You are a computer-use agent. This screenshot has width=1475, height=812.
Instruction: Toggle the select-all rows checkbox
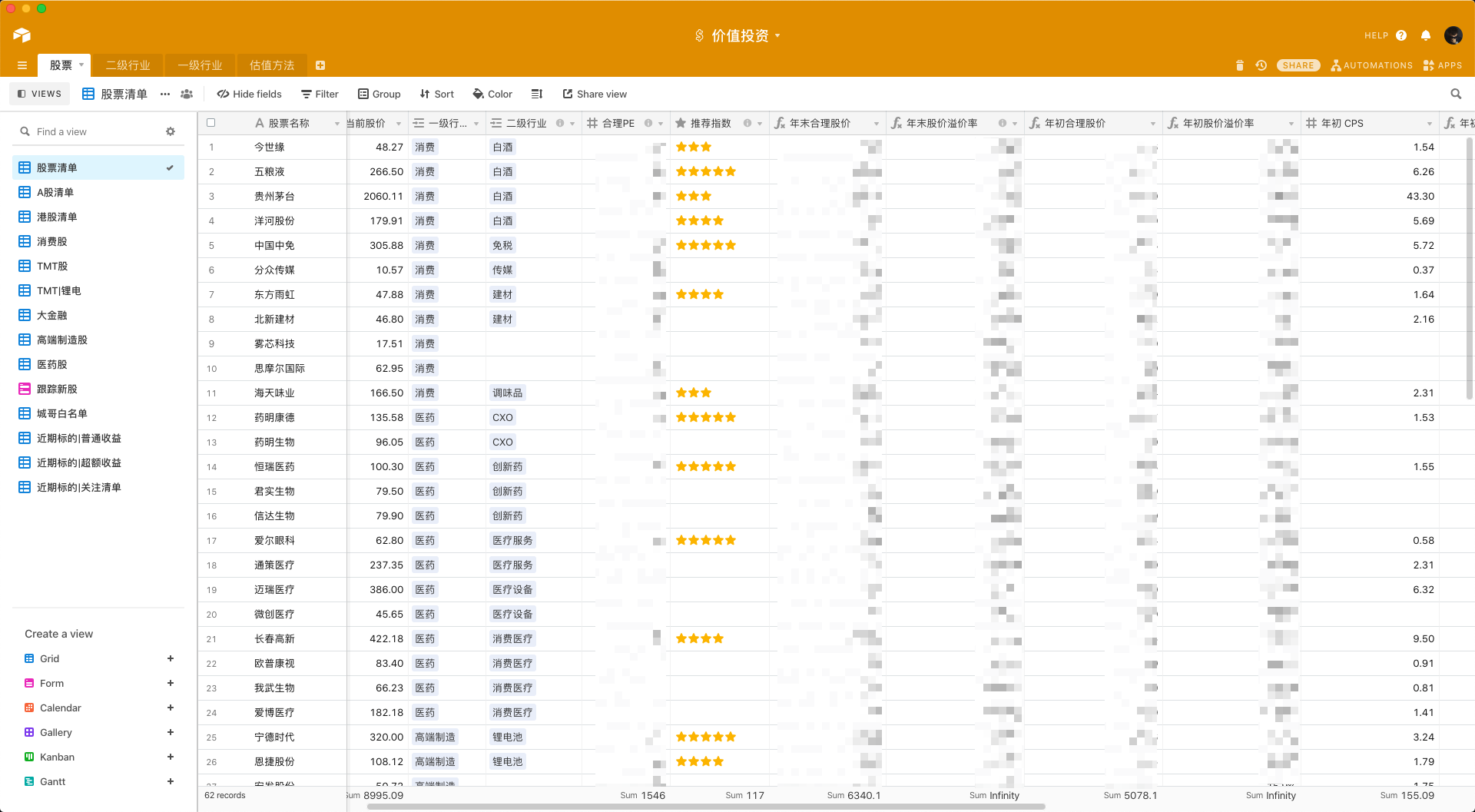pos(211,123)
